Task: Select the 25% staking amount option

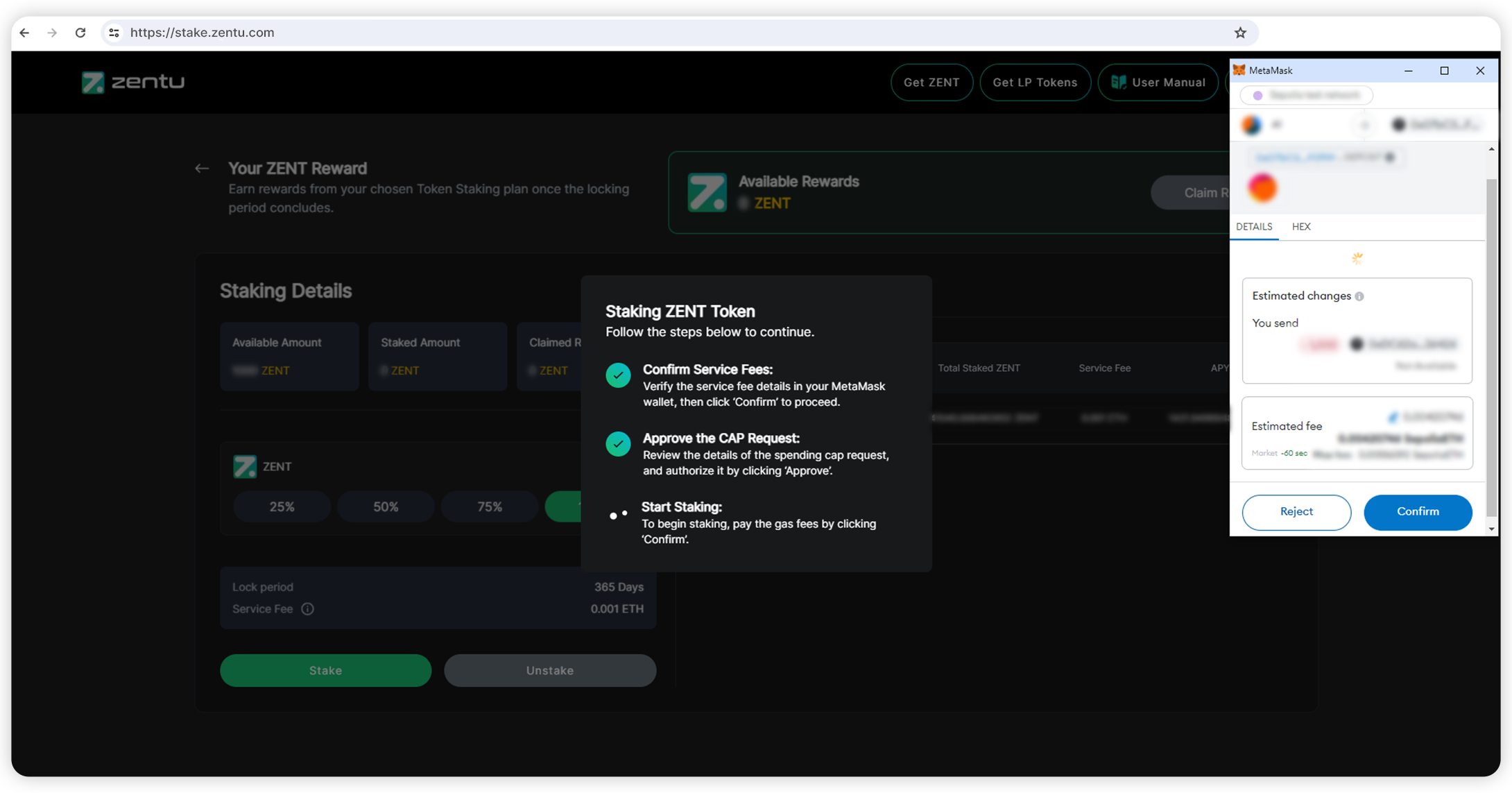Action: (282, 507)
